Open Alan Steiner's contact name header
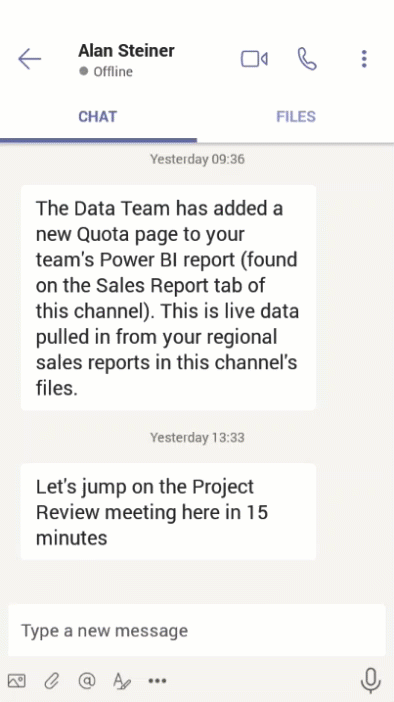394x702 pixels. (126, 51)
